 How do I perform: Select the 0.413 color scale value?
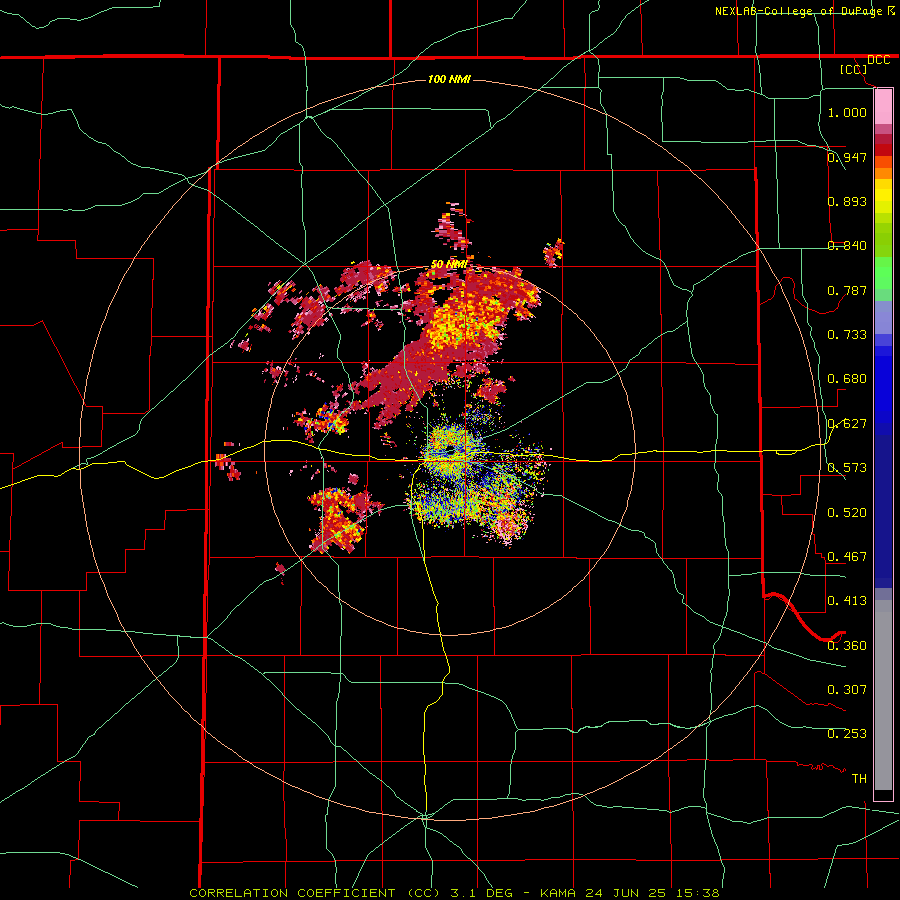tap(847, 600)
